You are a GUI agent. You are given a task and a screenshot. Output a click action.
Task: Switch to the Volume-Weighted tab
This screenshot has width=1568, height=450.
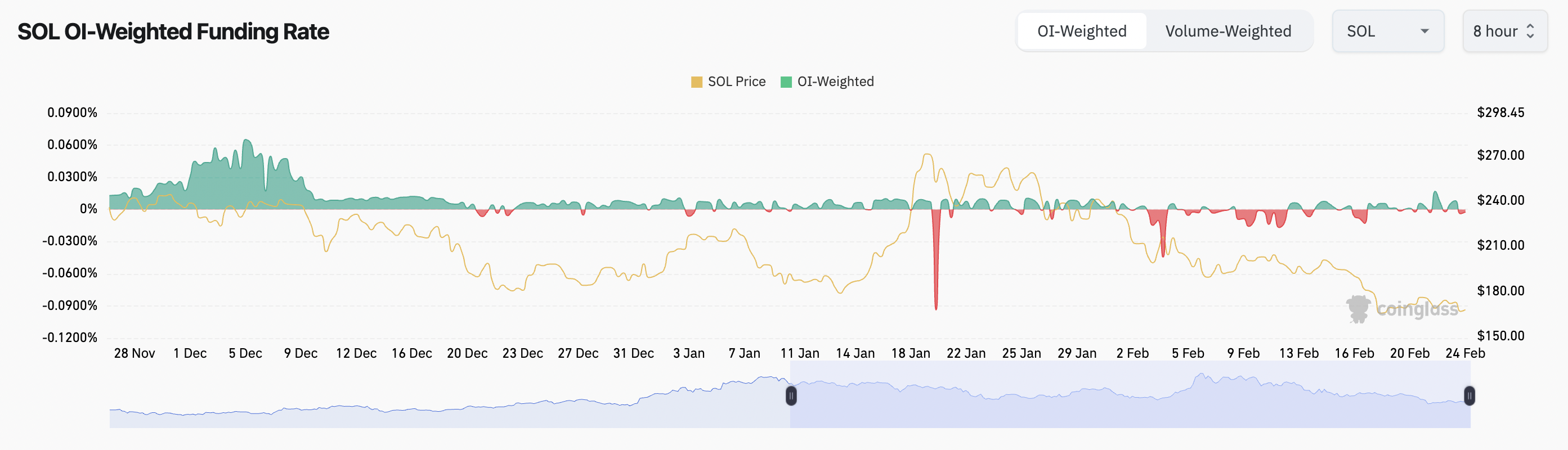point(1227,31)
